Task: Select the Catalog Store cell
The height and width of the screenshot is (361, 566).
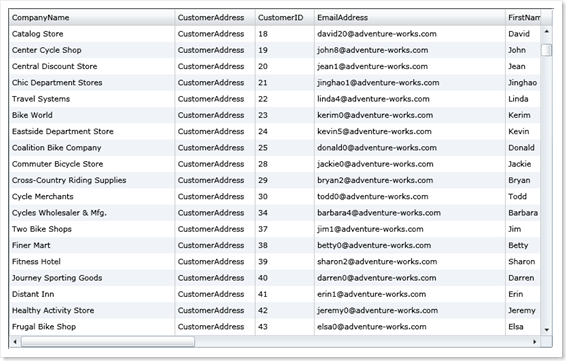Action: (92, 34)
